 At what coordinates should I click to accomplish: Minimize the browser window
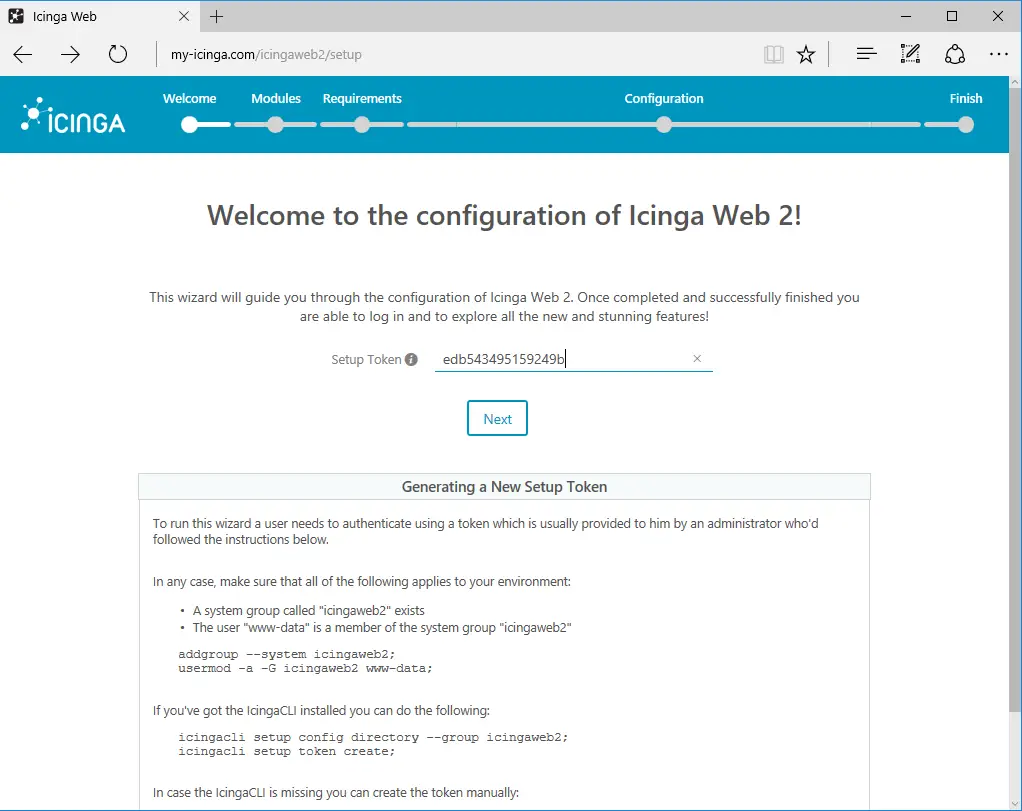[906, 16]
